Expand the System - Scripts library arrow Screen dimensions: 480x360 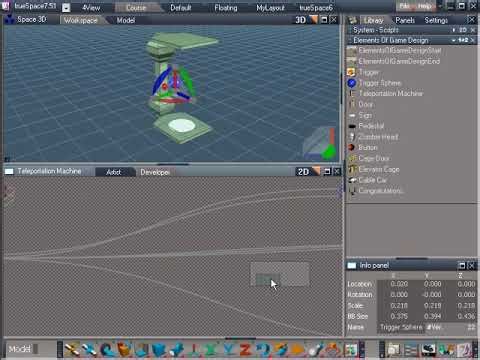pyautogui.click(x=454, y=30)
